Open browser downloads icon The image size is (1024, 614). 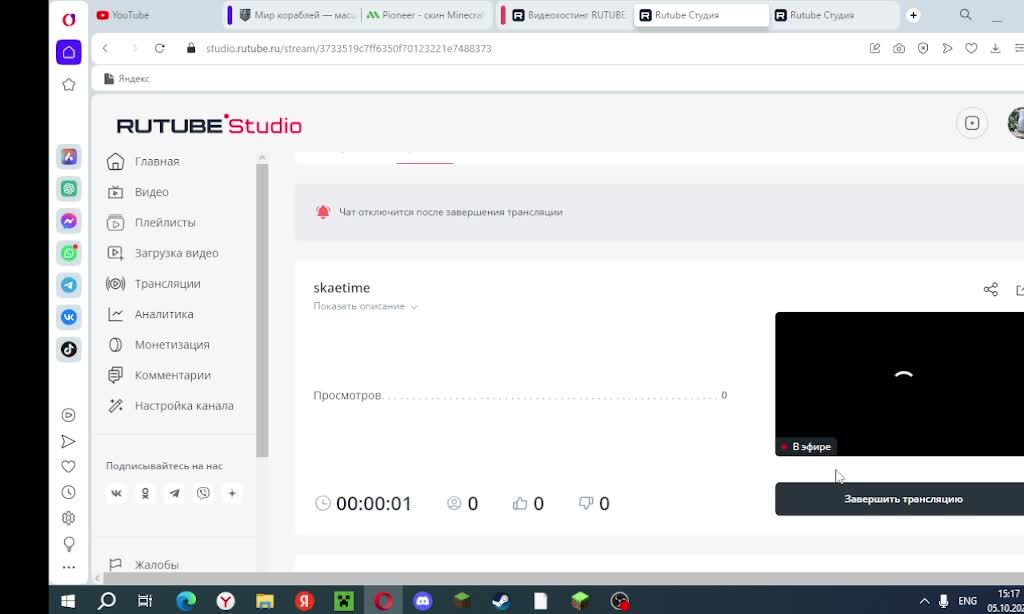[995, 48]
